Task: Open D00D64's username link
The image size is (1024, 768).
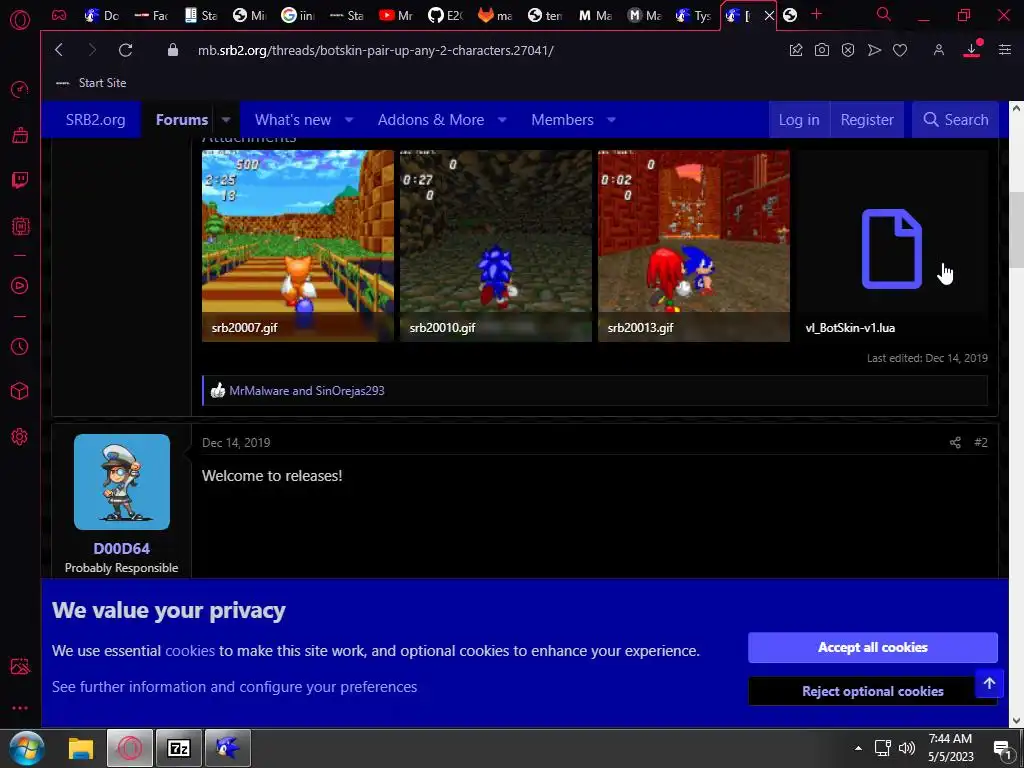Action: click(x=121, y=549)
